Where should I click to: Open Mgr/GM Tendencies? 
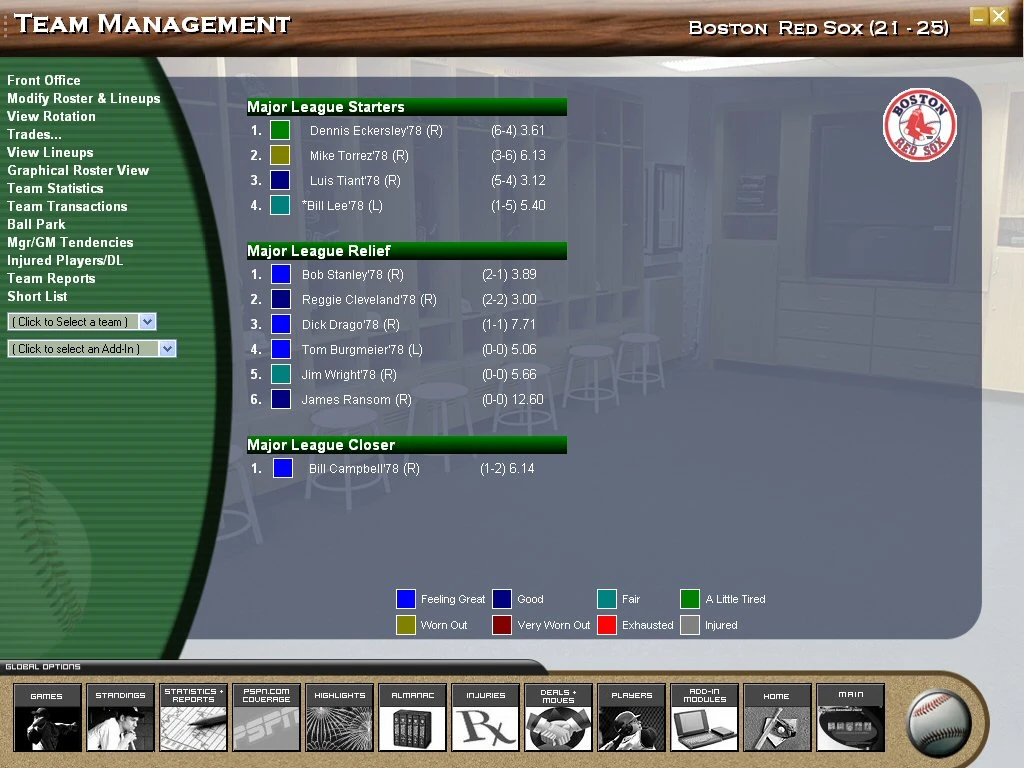71,242
